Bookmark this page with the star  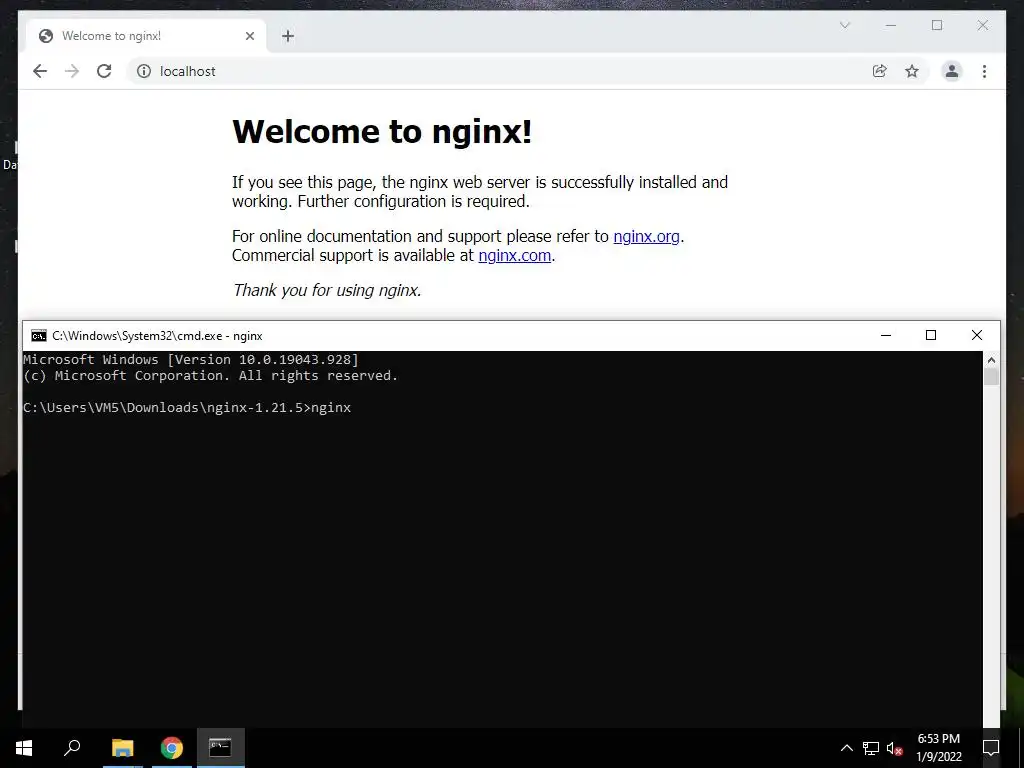coord(912,71)
